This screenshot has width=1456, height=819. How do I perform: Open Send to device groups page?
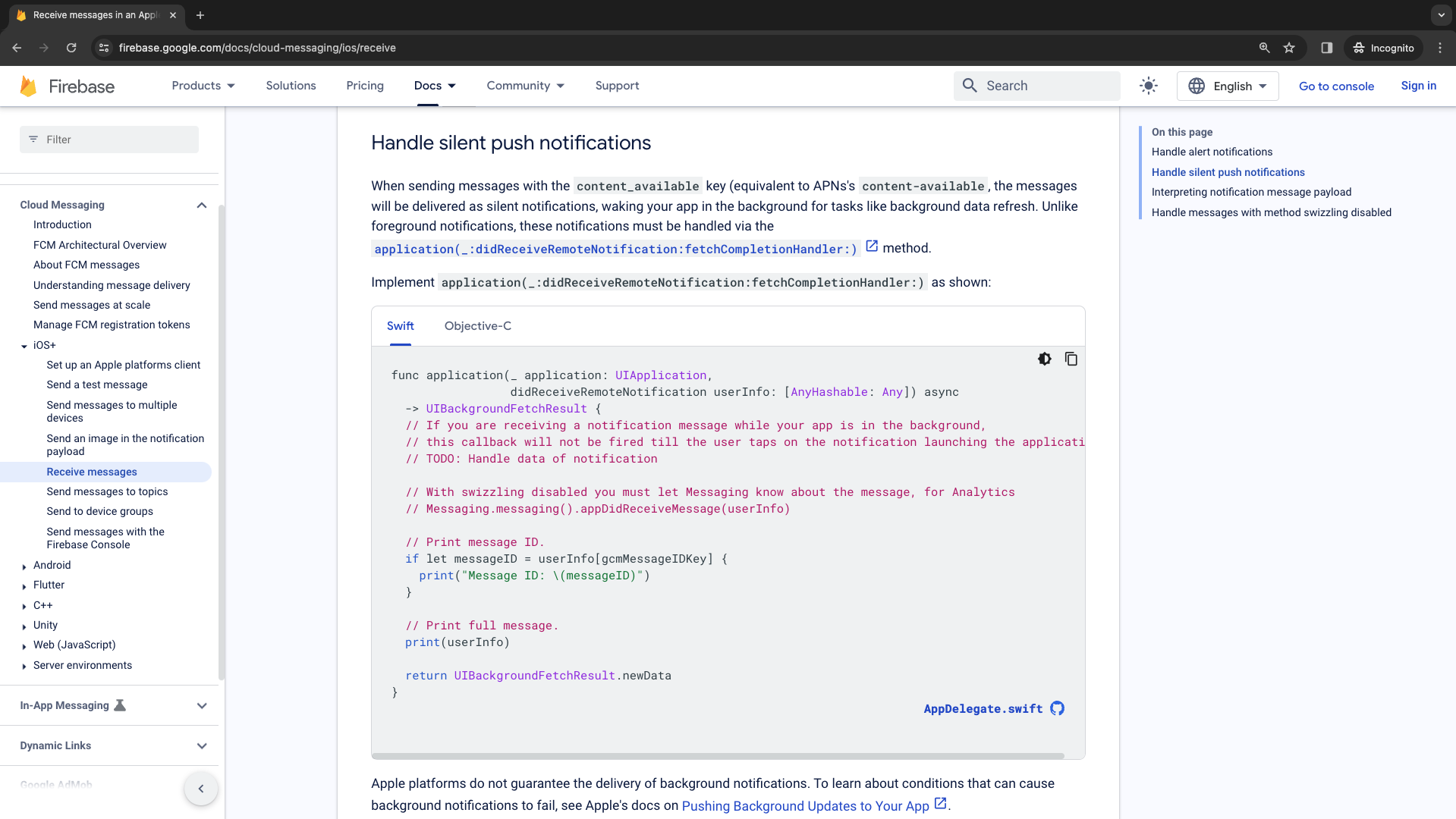click(99, 511)
